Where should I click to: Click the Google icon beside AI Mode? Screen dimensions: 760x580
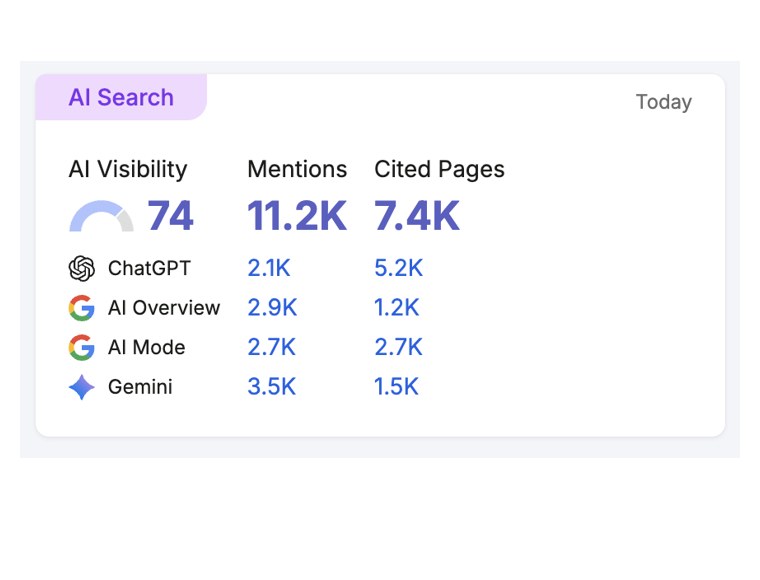click(x=81, y=347)
